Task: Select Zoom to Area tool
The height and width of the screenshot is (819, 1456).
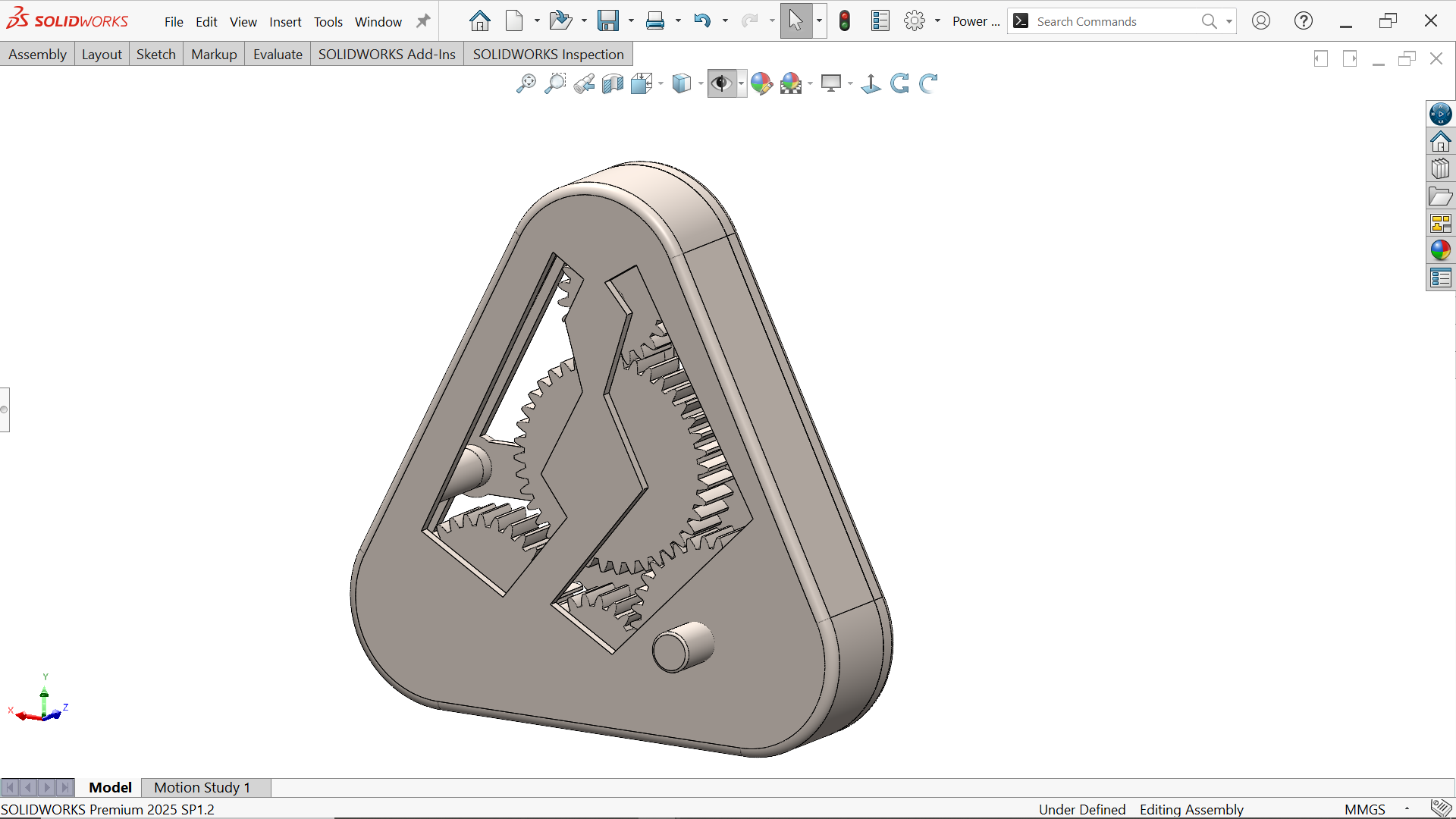Action: pyautogui.click(x=555, y=83)
